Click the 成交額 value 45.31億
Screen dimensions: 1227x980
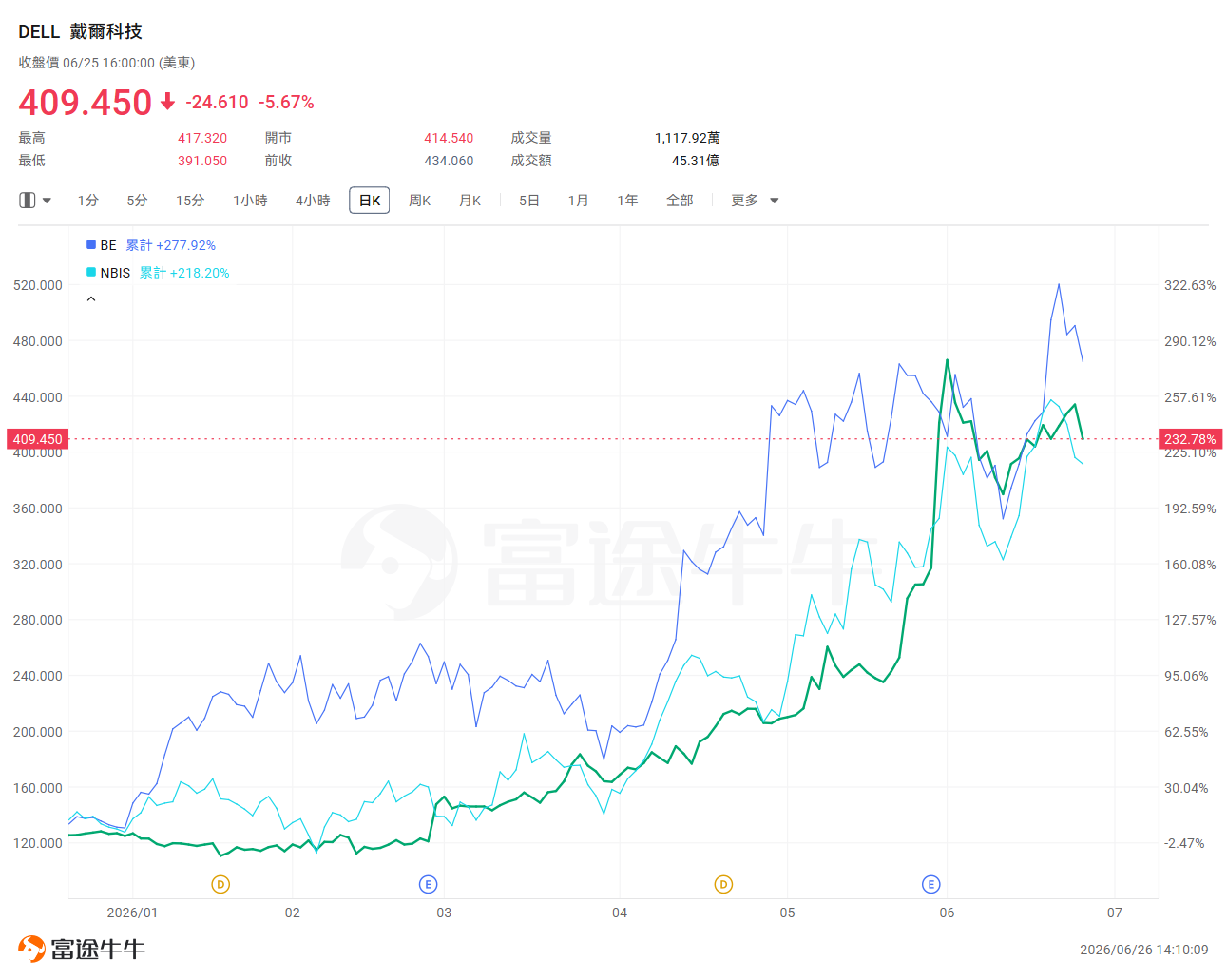coord(696,161)
